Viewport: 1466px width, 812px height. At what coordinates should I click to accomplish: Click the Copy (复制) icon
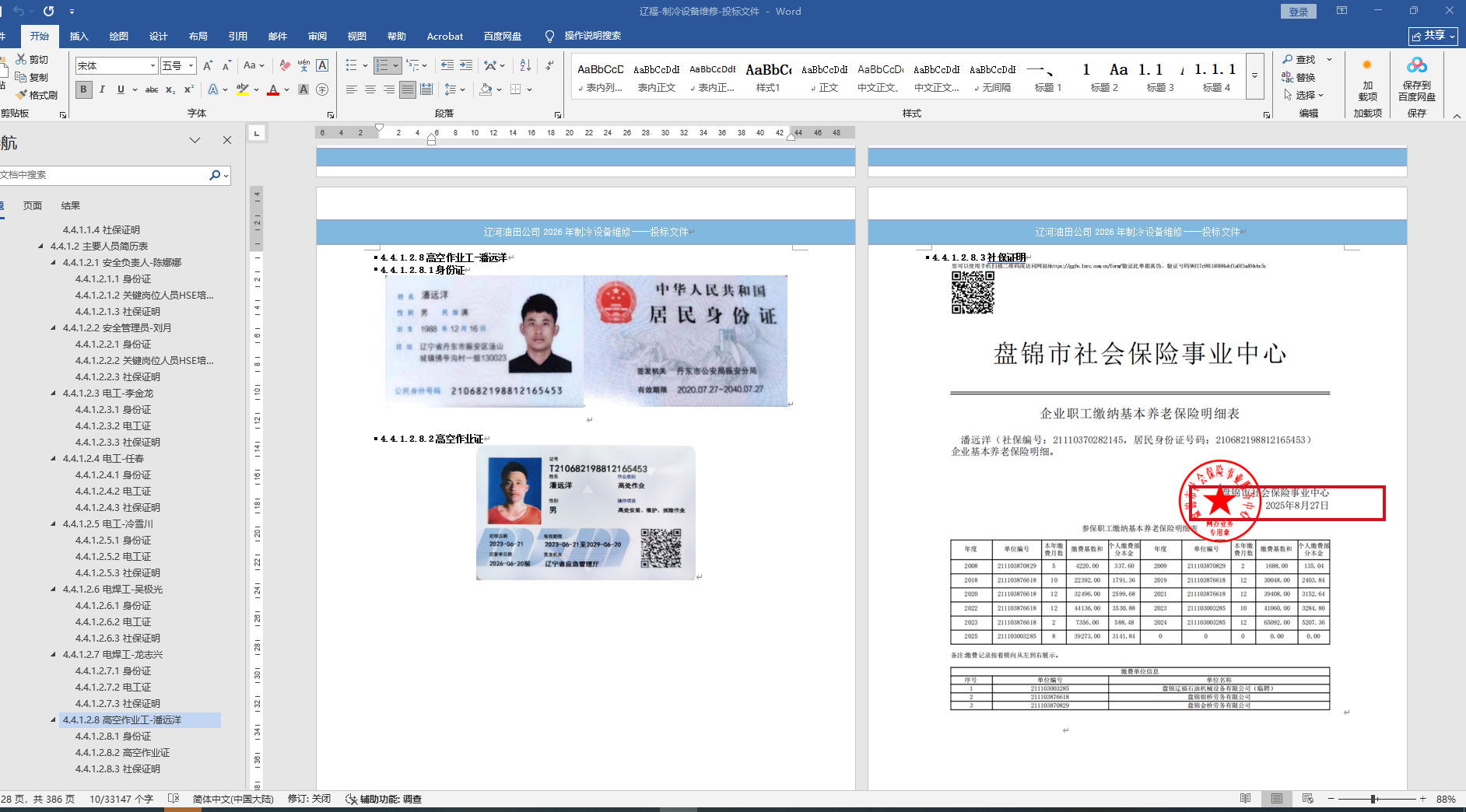click(x=22, y=77)
